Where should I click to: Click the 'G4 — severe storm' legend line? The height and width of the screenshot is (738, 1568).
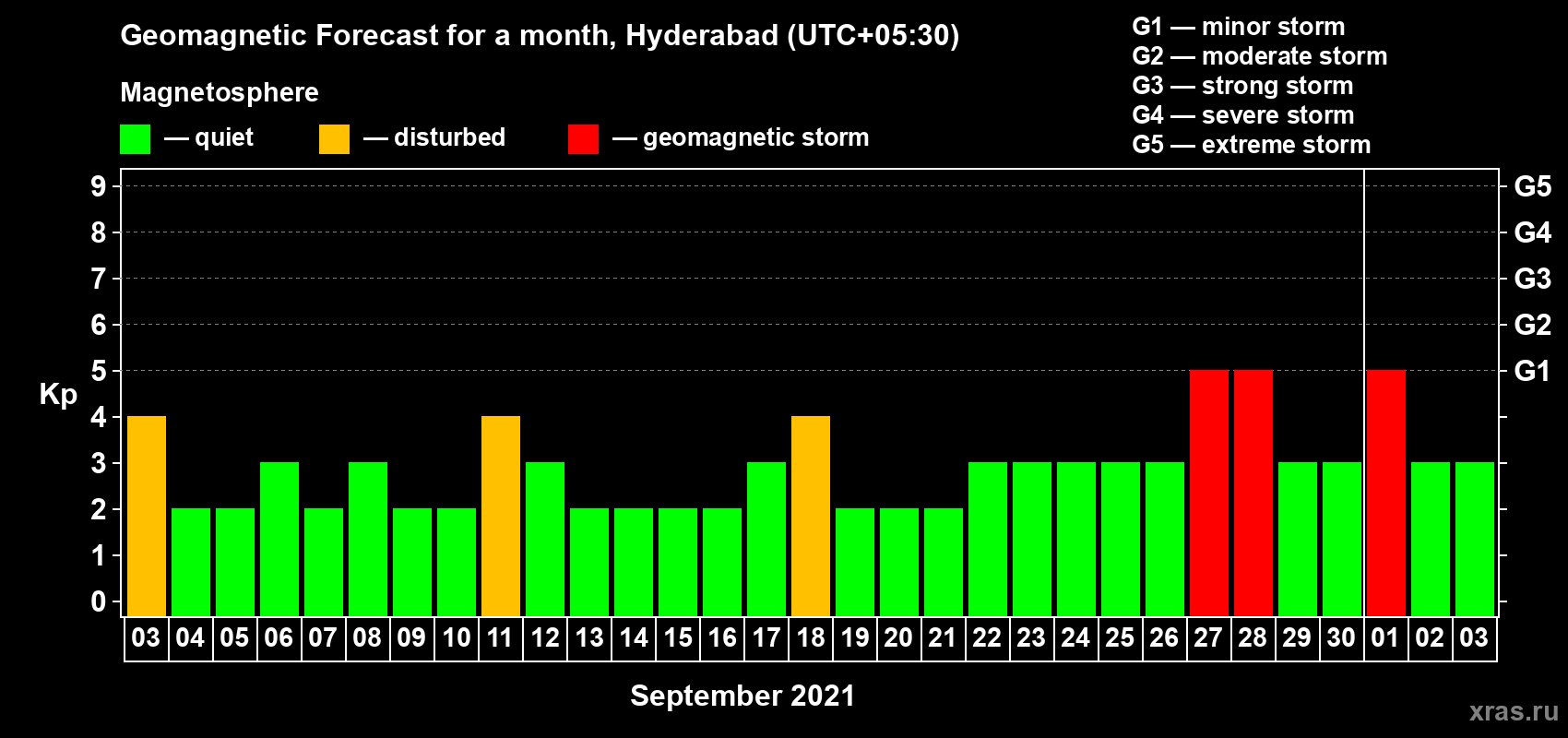coord(1242,115)
